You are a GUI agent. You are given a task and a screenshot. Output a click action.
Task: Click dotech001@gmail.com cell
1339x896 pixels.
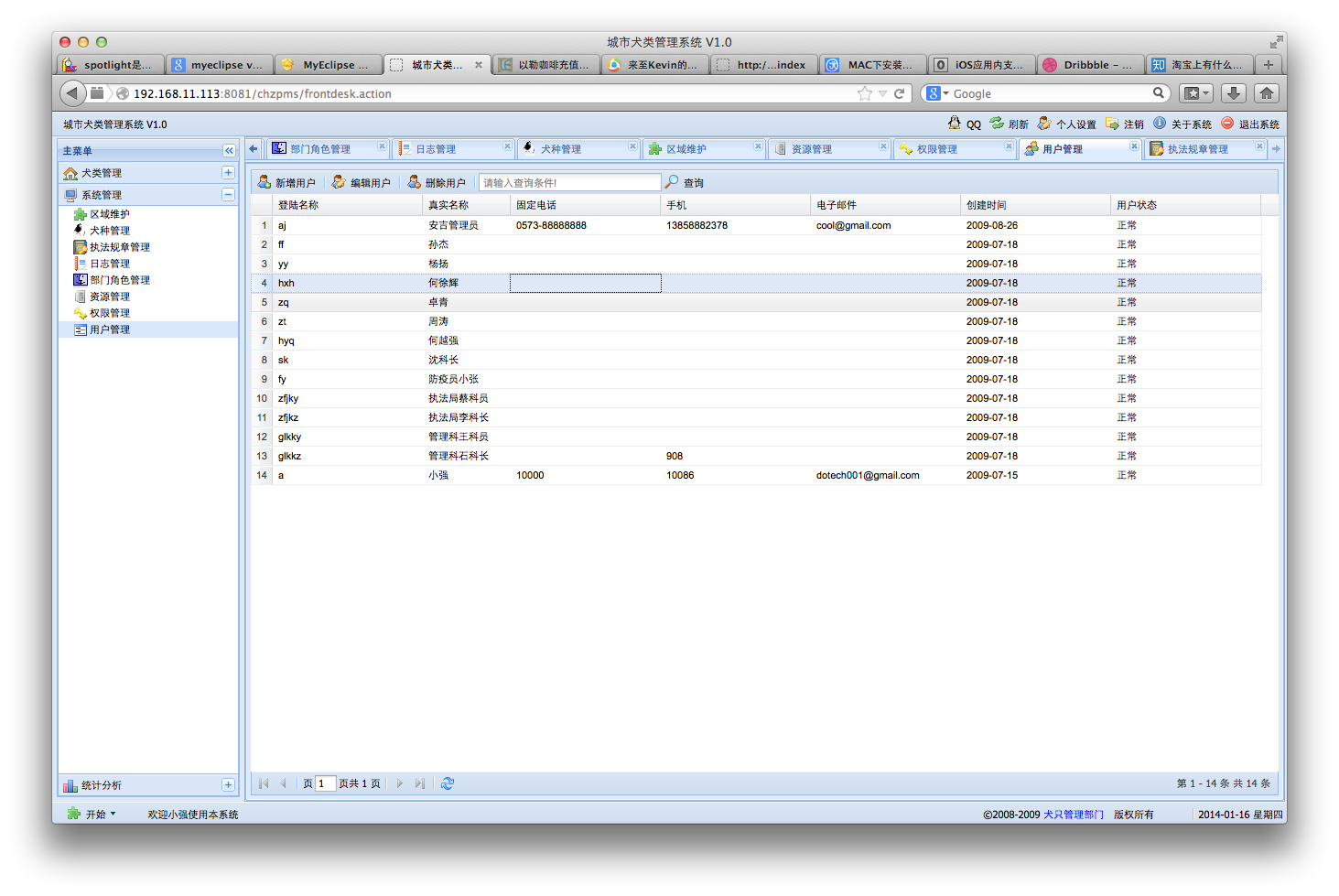click(868, 475)
